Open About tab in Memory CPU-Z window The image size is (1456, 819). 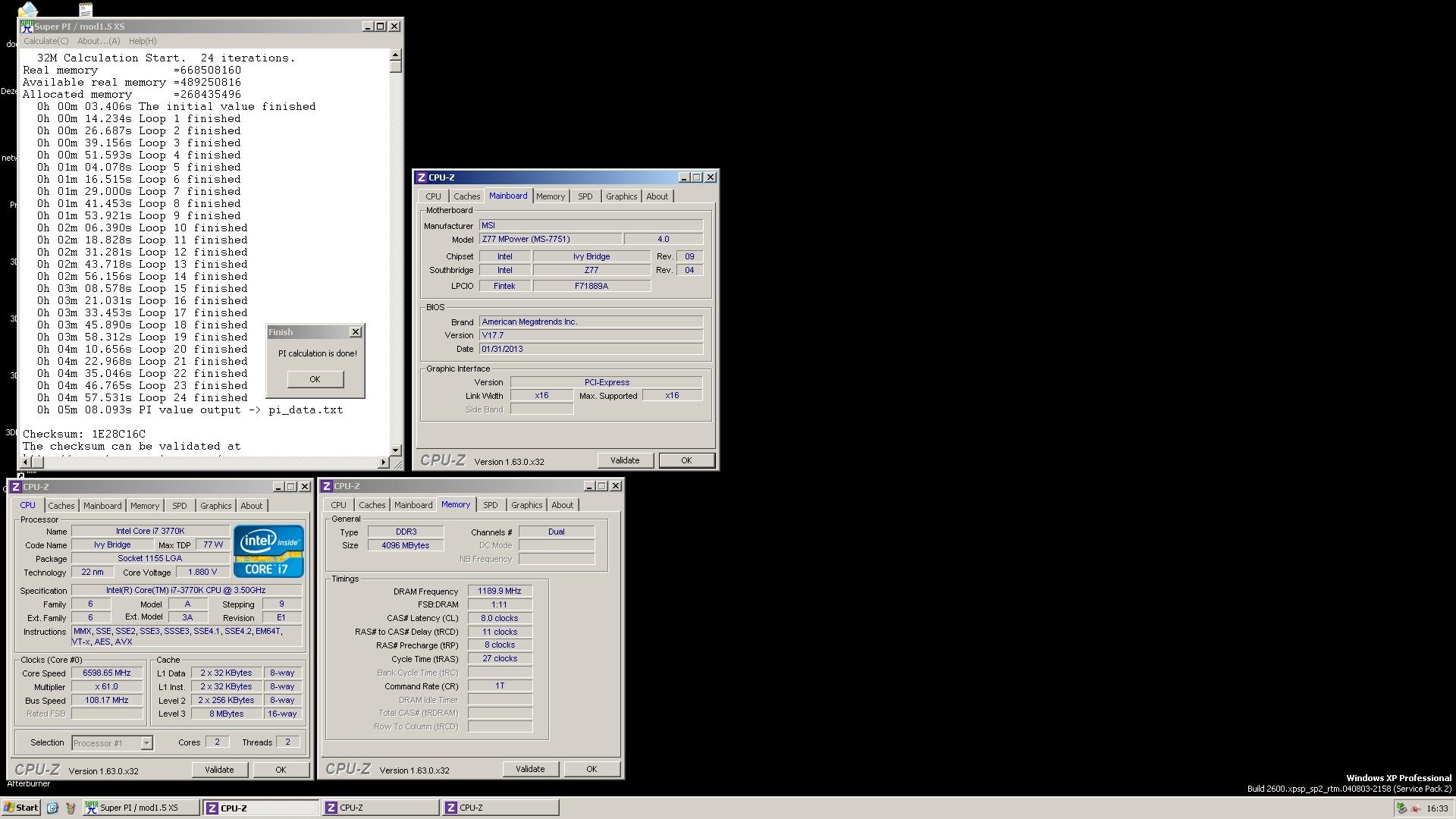point(562,505)
